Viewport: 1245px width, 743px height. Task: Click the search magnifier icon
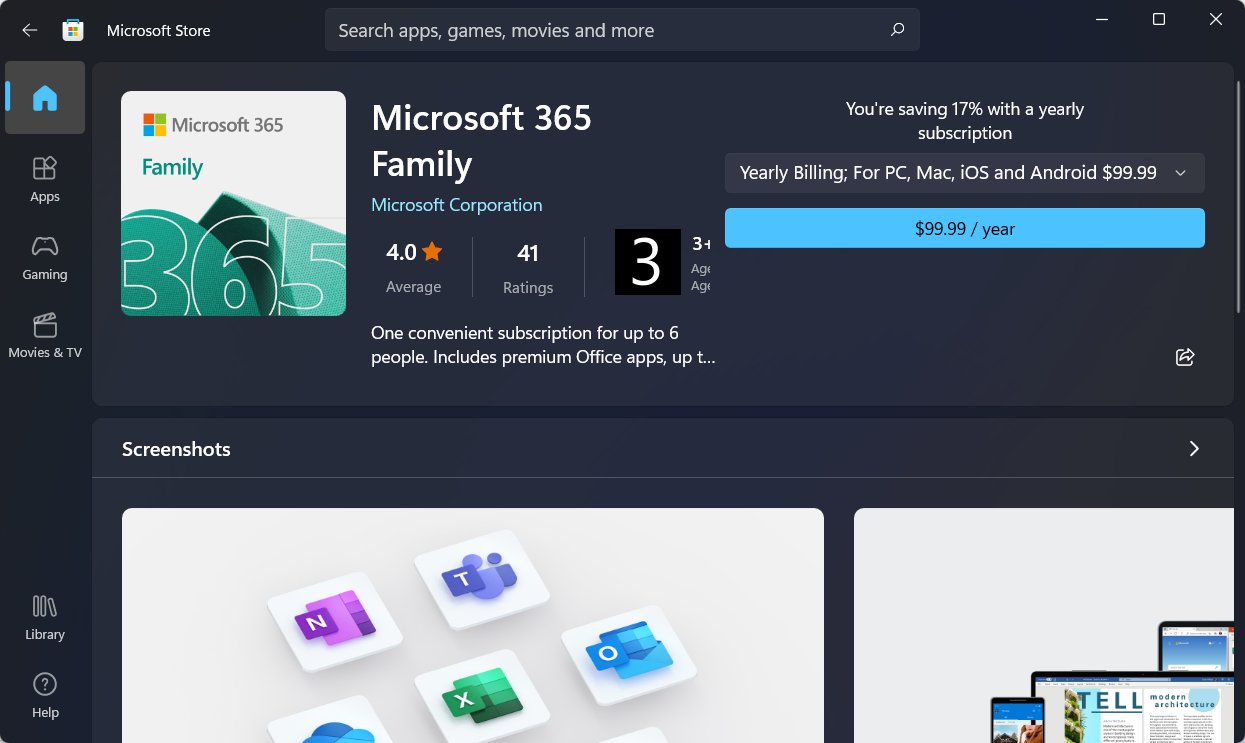(897, 30)
